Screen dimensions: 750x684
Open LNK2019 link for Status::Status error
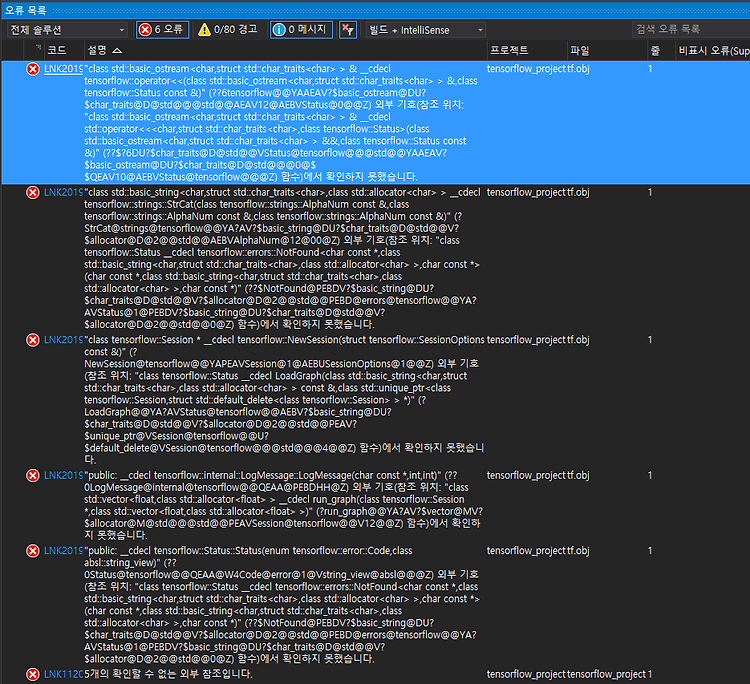(63, 551)
